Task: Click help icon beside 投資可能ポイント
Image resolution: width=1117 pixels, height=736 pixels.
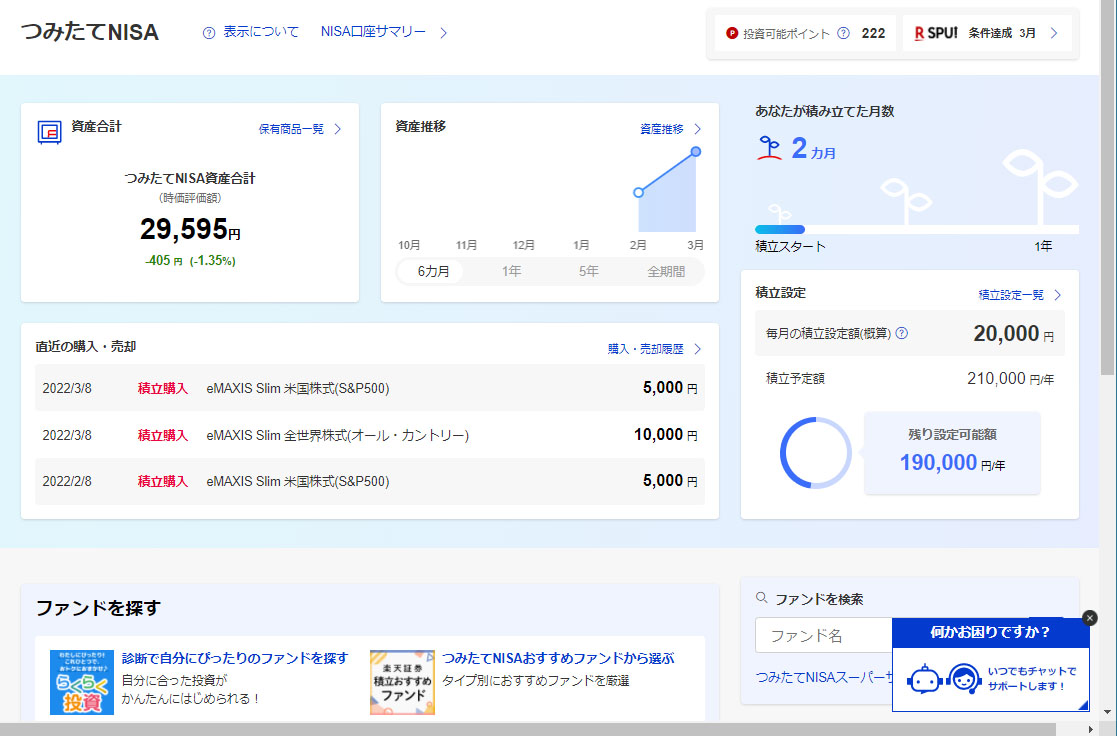Action: [x=843, y=33]
